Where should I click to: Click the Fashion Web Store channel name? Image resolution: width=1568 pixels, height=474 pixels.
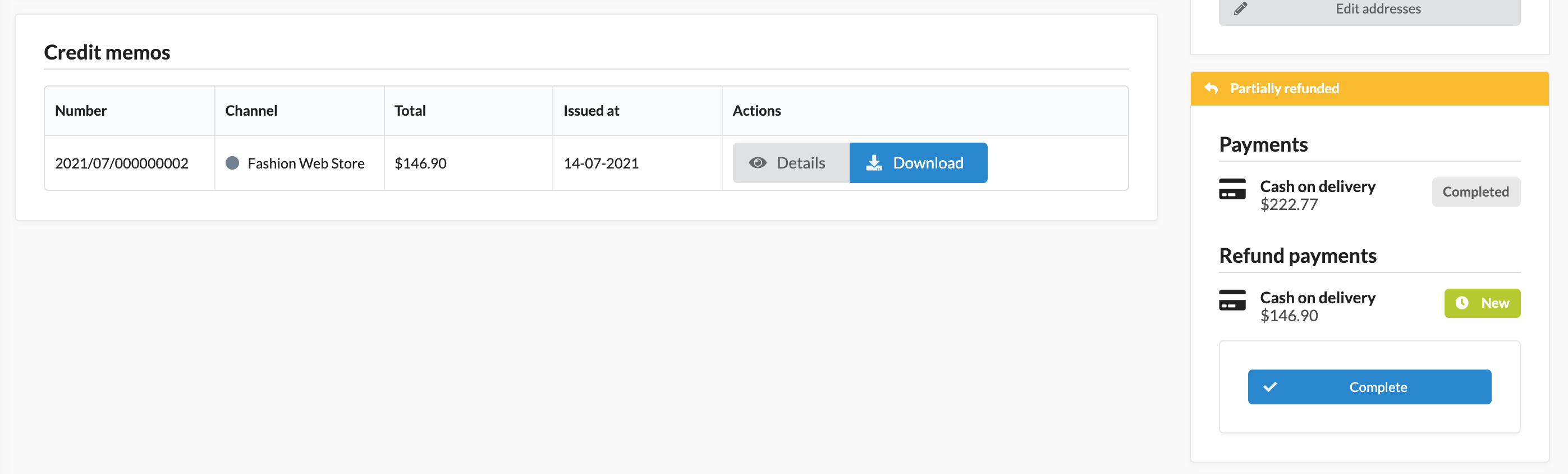tap(305, 163)
